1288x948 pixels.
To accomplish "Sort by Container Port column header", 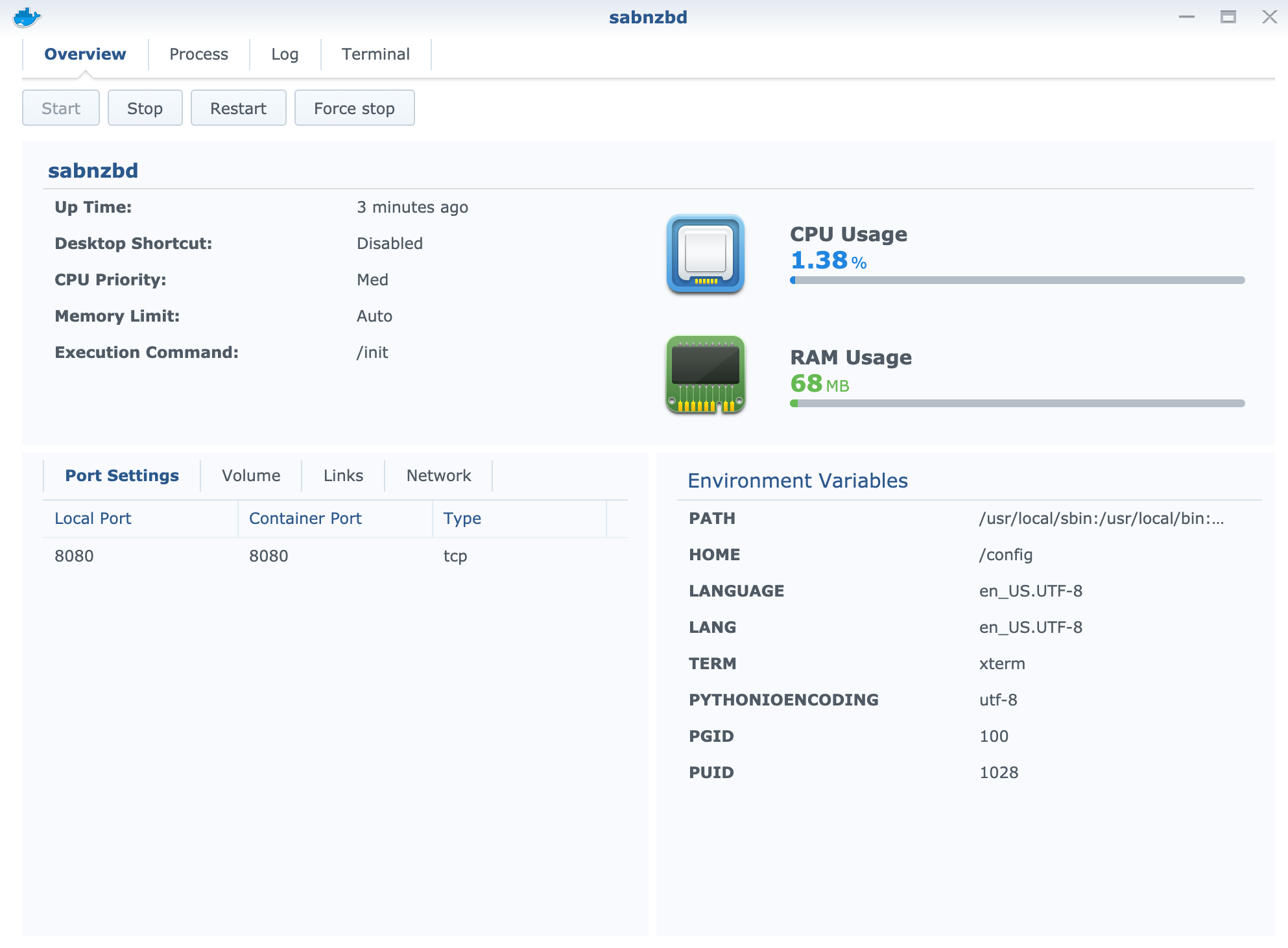I will coord(305,519).
